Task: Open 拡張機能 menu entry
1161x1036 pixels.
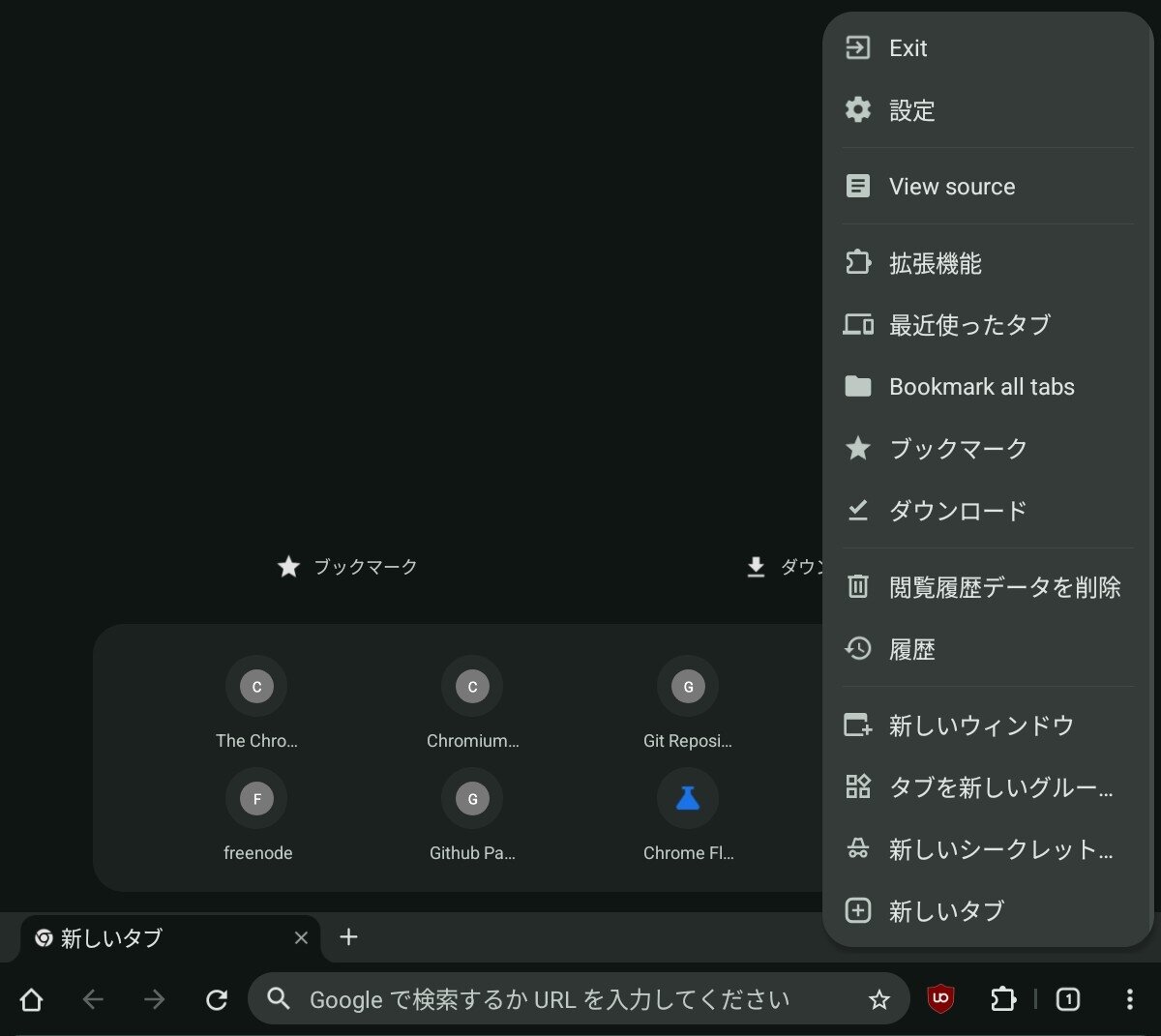Action: (x=987, y=262)
